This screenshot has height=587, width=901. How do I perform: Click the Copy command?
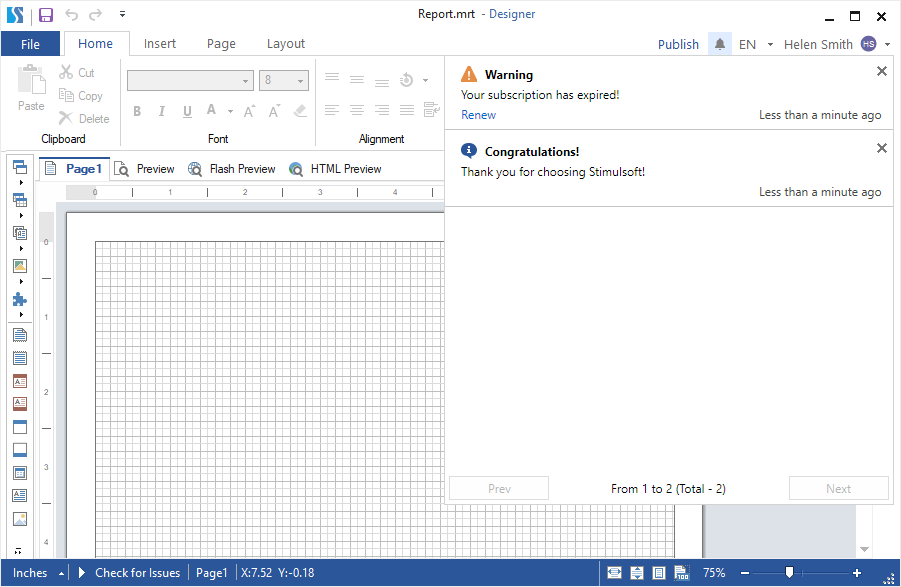81,95
